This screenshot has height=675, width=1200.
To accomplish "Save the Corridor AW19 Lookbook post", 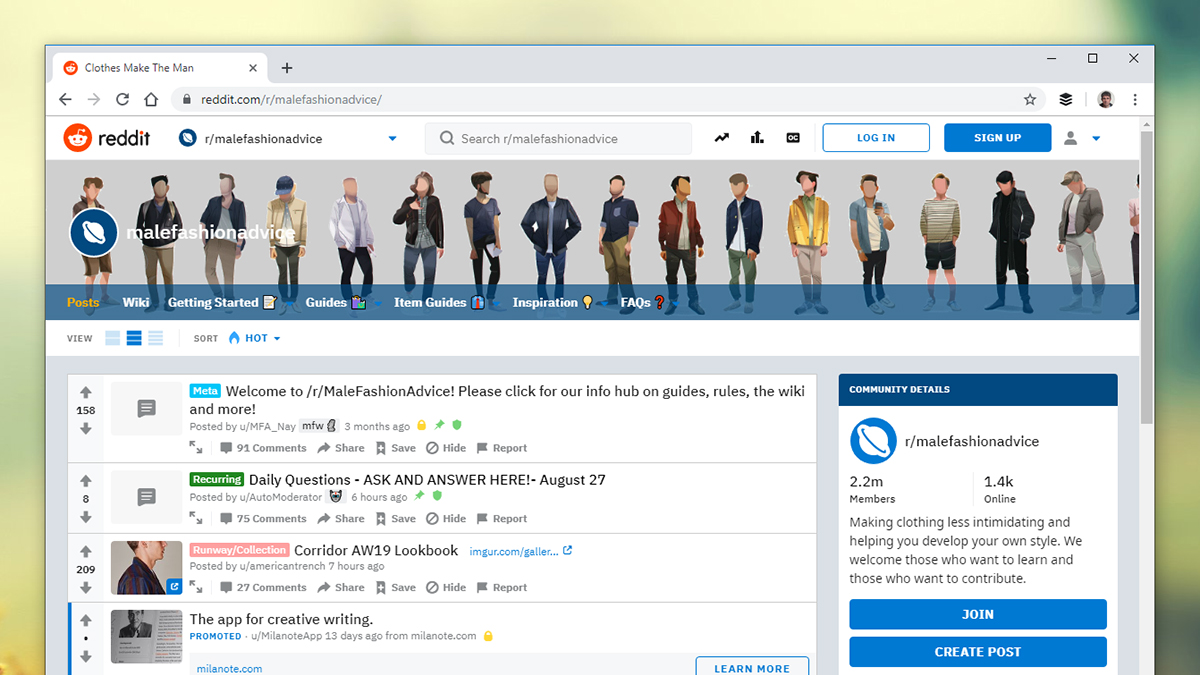I will click(395, 587).
